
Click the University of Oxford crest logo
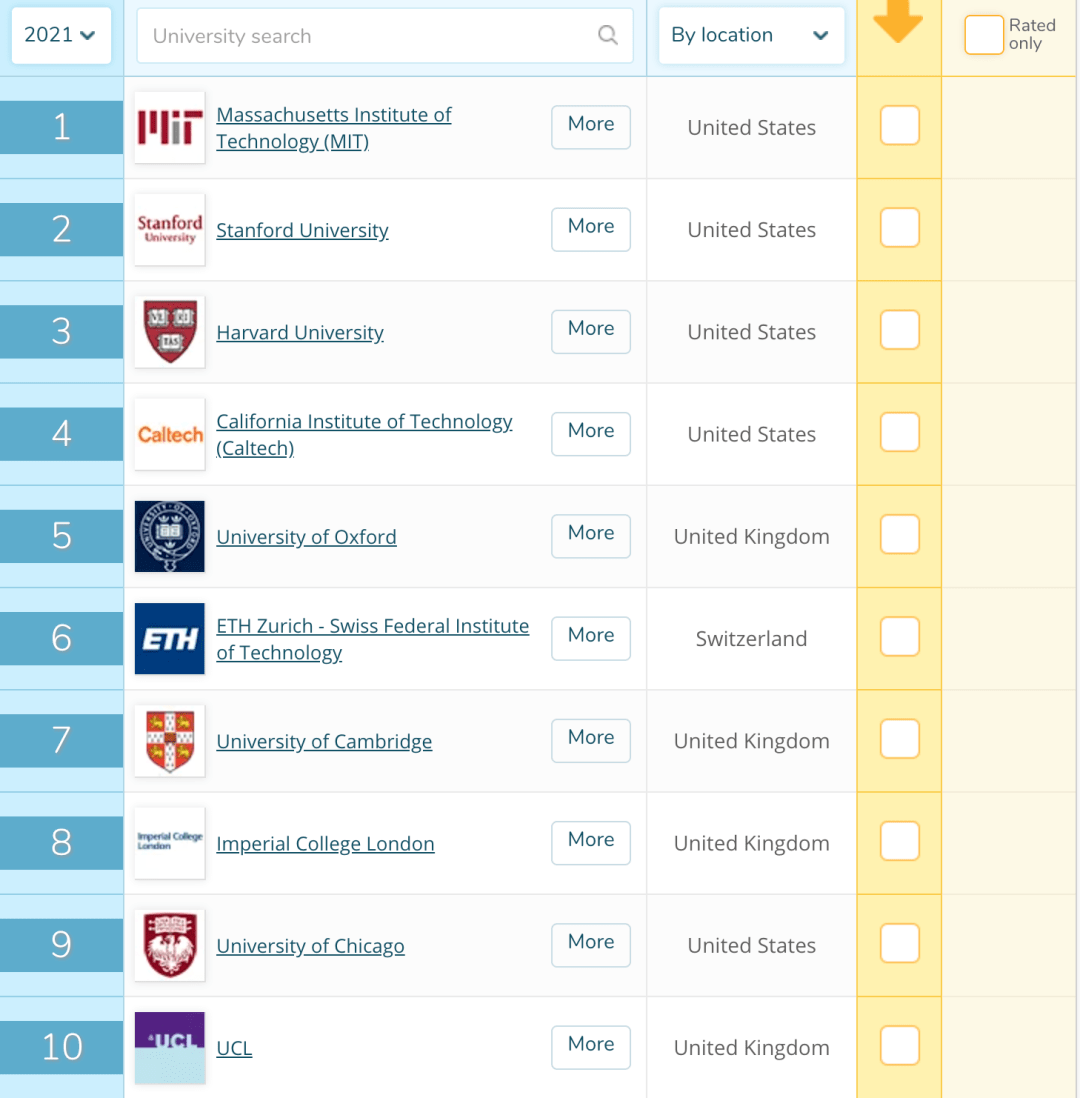tap(169, 536)
